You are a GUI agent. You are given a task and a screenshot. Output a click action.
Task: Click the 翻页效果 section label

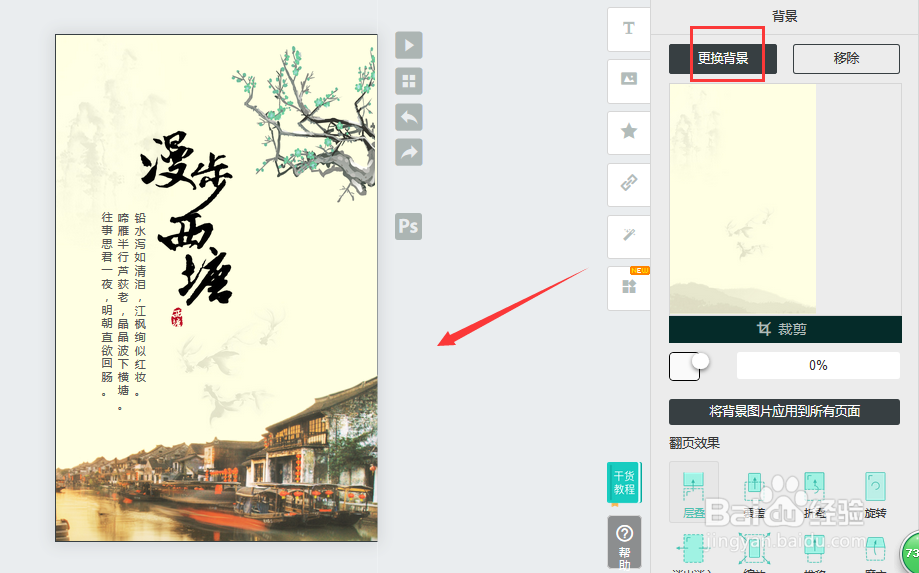(695, 443)
